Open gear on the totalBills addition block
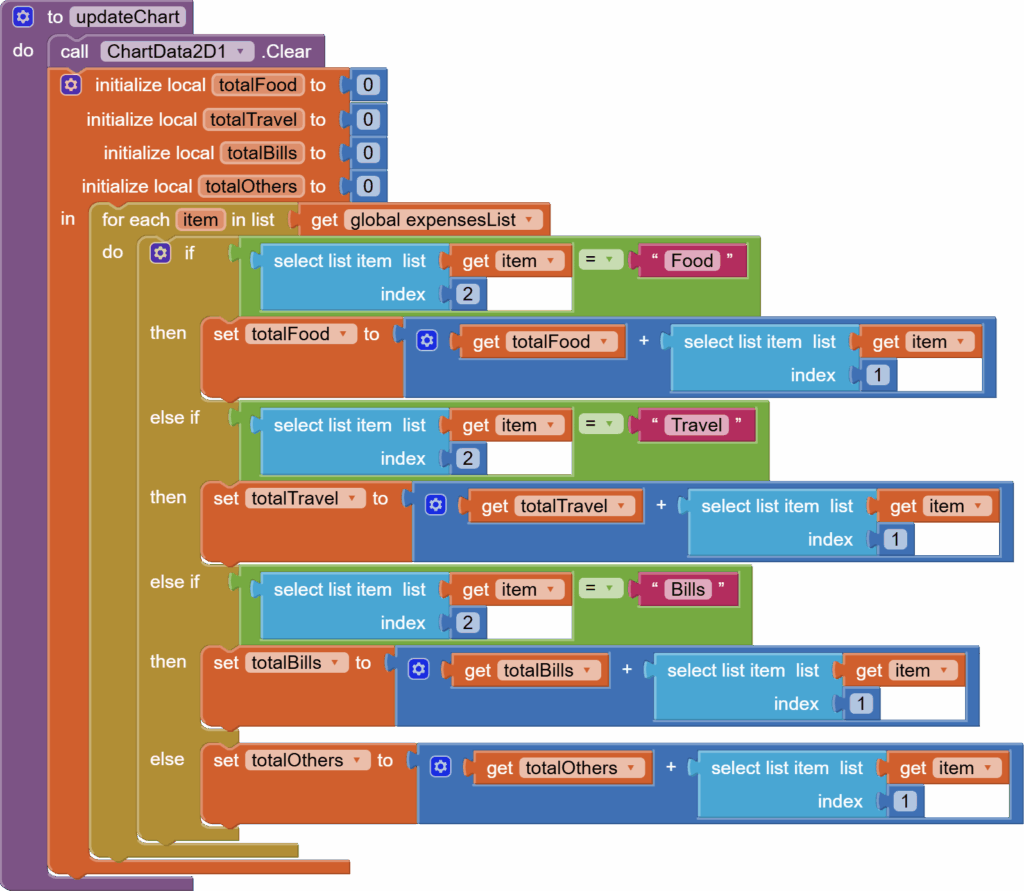Viewport: 1024px width, 891px height. (419, 669)
